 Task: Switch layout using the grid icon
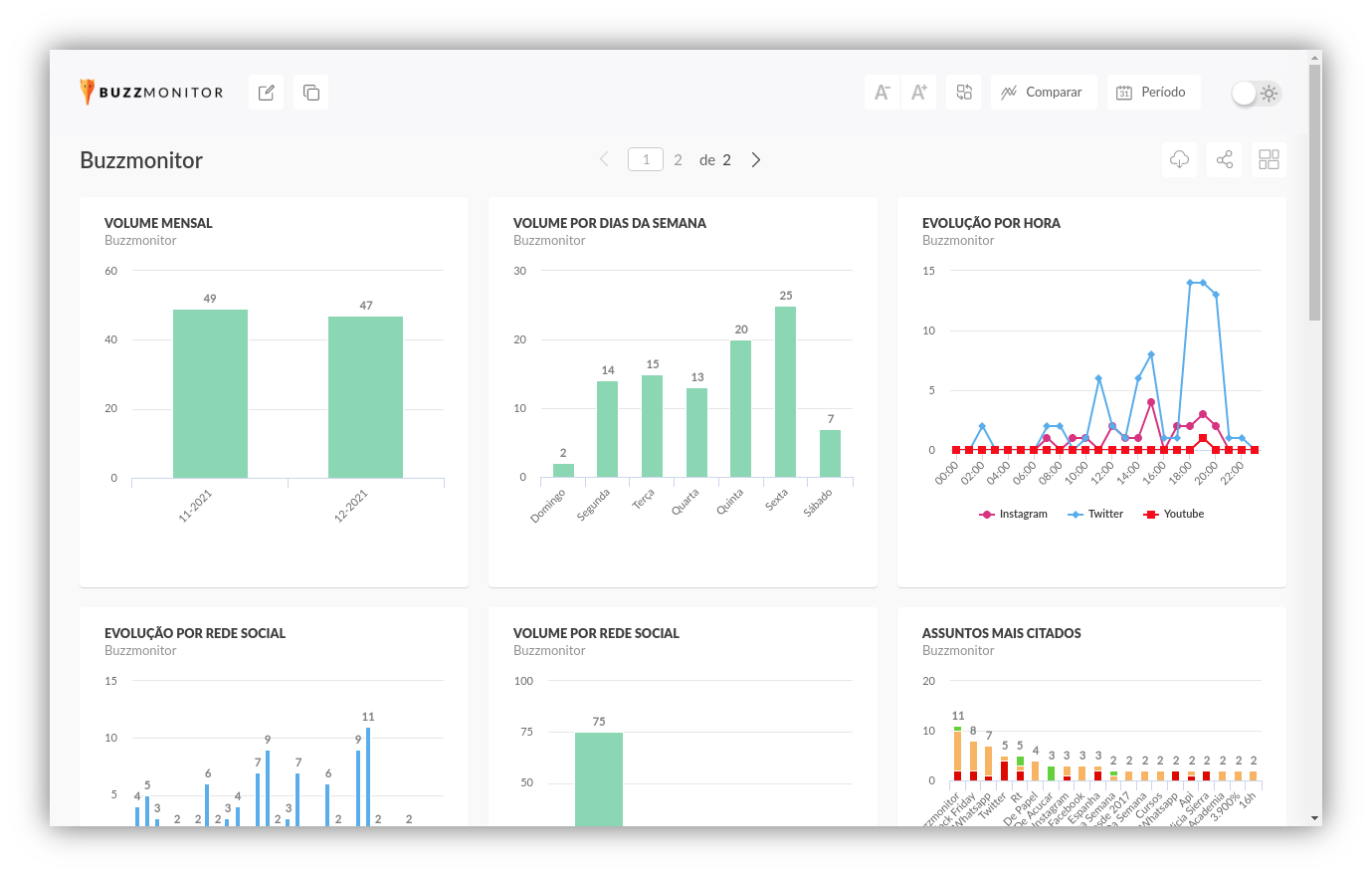point(1269,160)
